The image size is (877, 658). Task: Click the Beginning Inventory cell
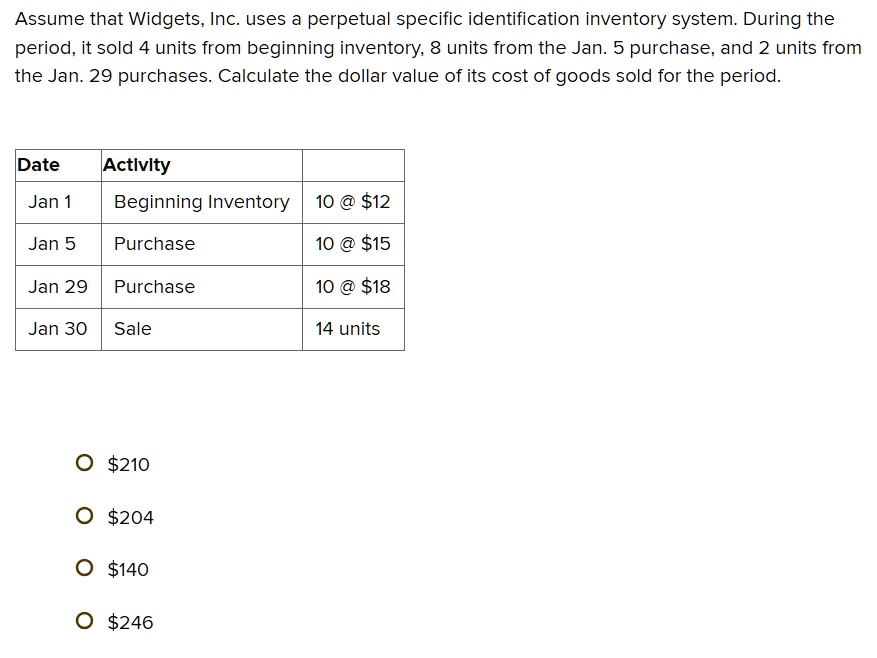201,202
